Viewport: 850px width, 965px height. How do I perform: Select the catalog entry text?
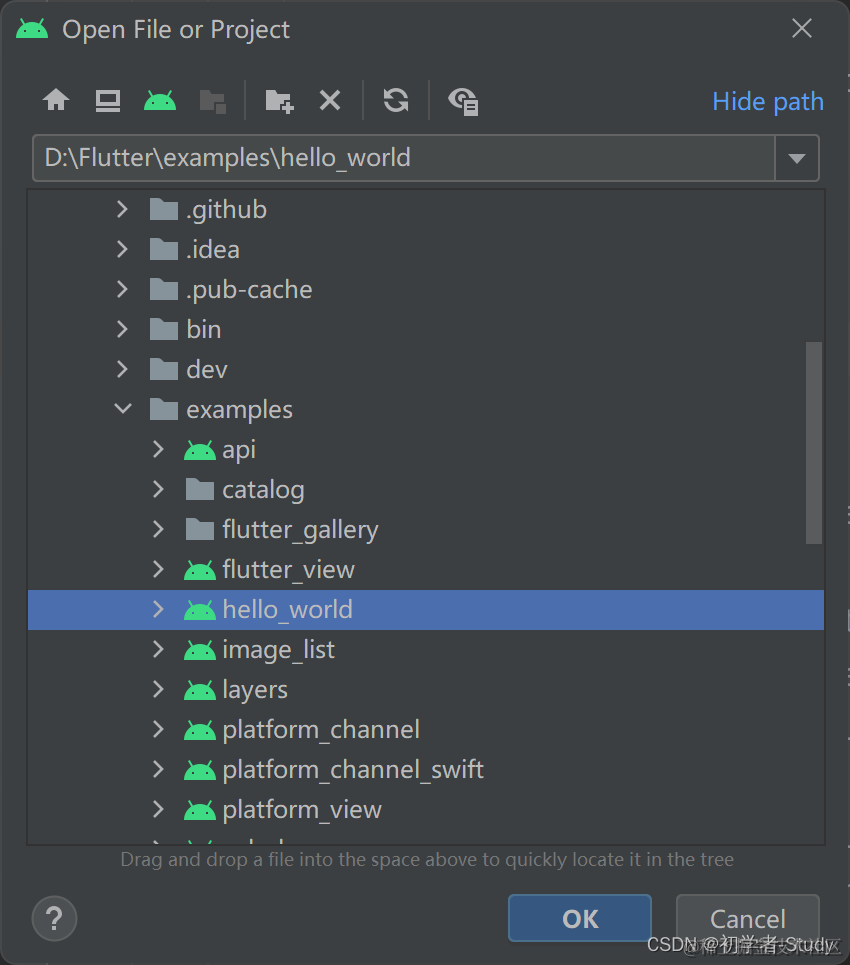(x=263, y=491)
